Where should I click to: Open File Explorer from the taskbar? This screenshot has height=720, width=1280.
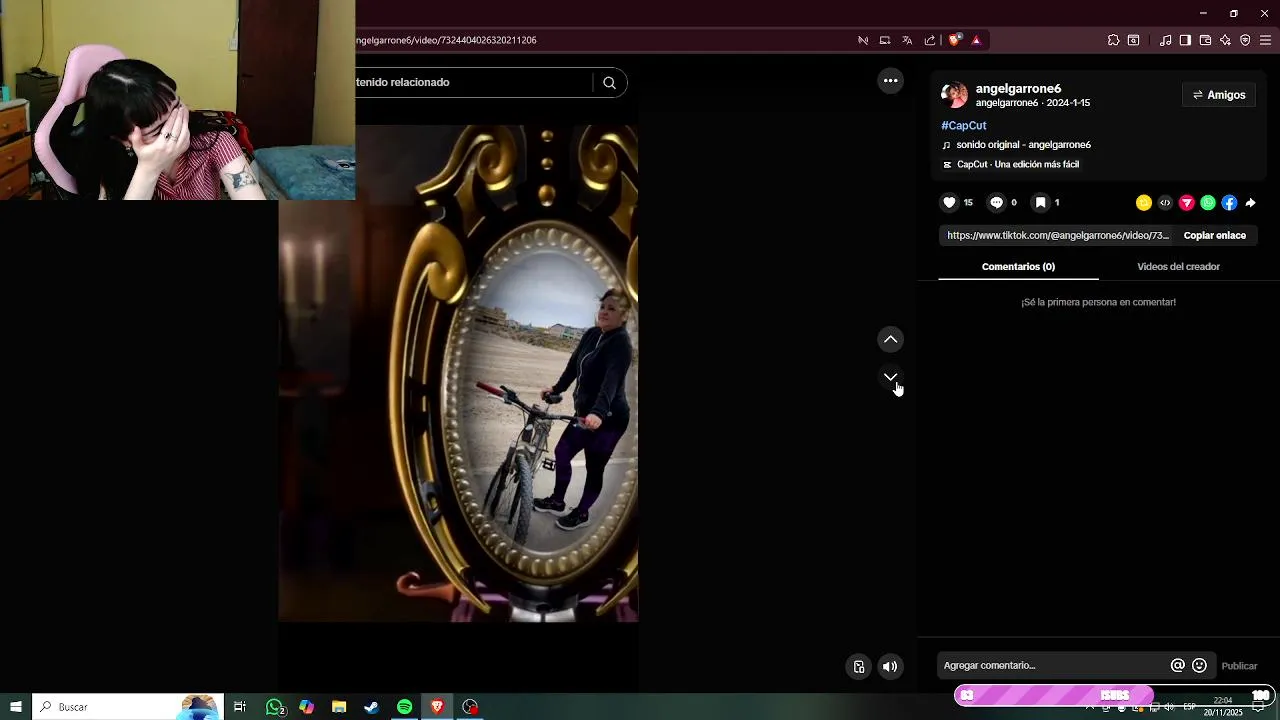[339, 707]
